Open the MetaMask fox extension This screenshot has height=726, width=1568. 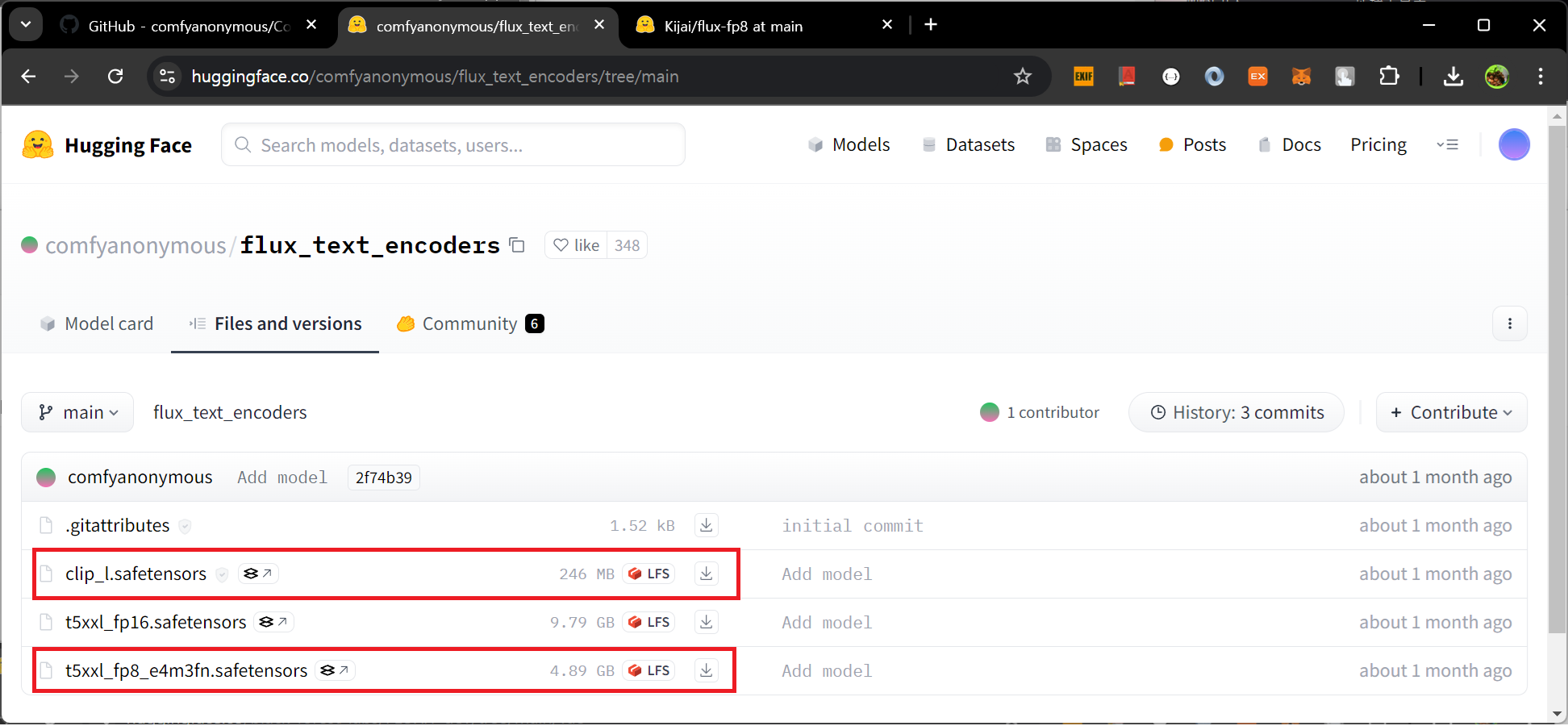(x=1301, y=77)
